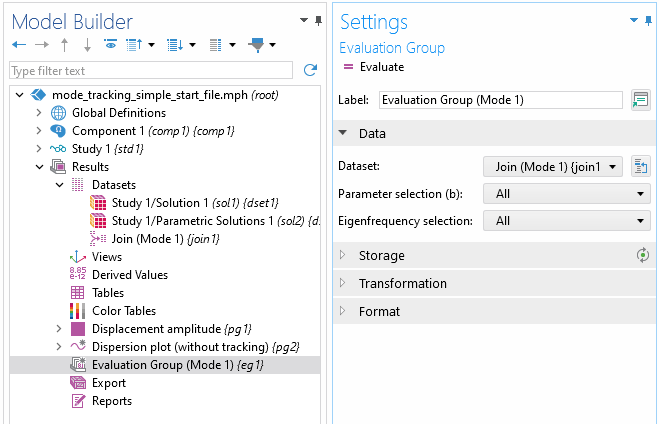Screen dimensions: 659x424
Task: Expand the Global Definitions node
Action: [x=39, y=113]
